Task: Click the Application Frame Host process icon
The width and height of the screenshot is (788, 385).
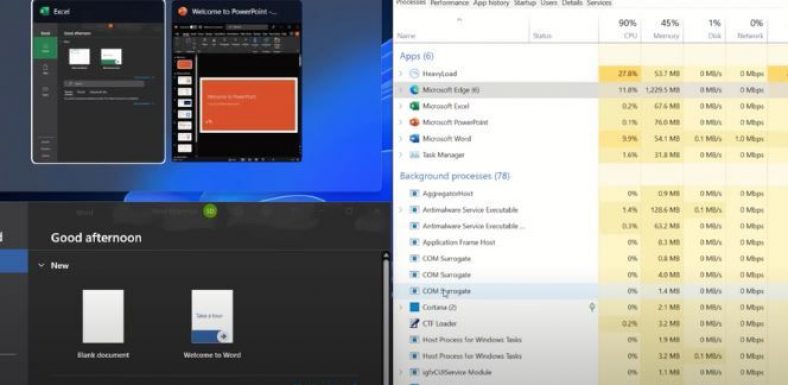Action: pyautogui.click(x=414, y=242)
